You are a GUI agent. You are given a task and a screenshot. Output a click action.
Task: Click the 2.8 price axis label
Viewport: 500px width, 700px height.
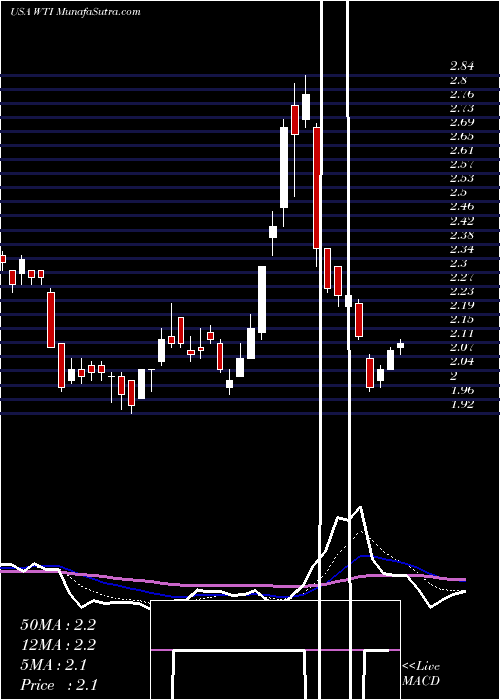click(x=458, y=80)
